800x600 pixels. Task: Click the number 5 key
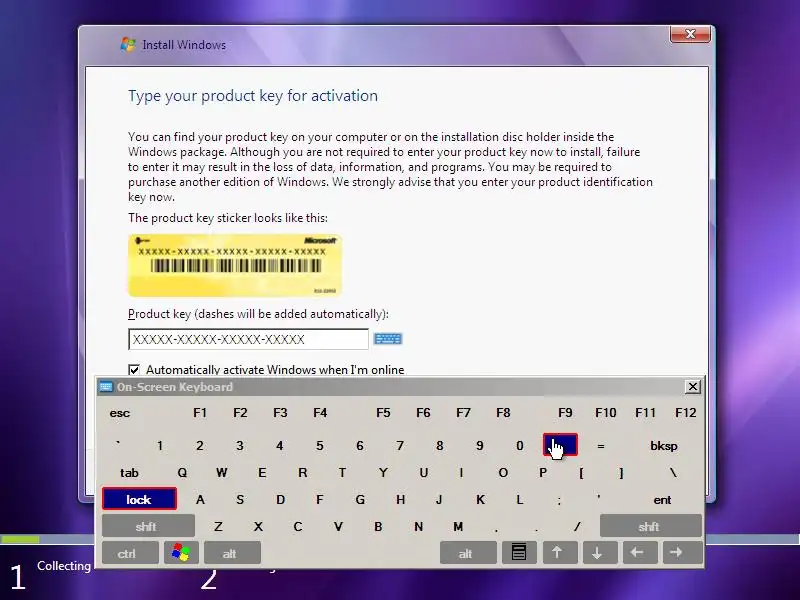tap(319, 446)
